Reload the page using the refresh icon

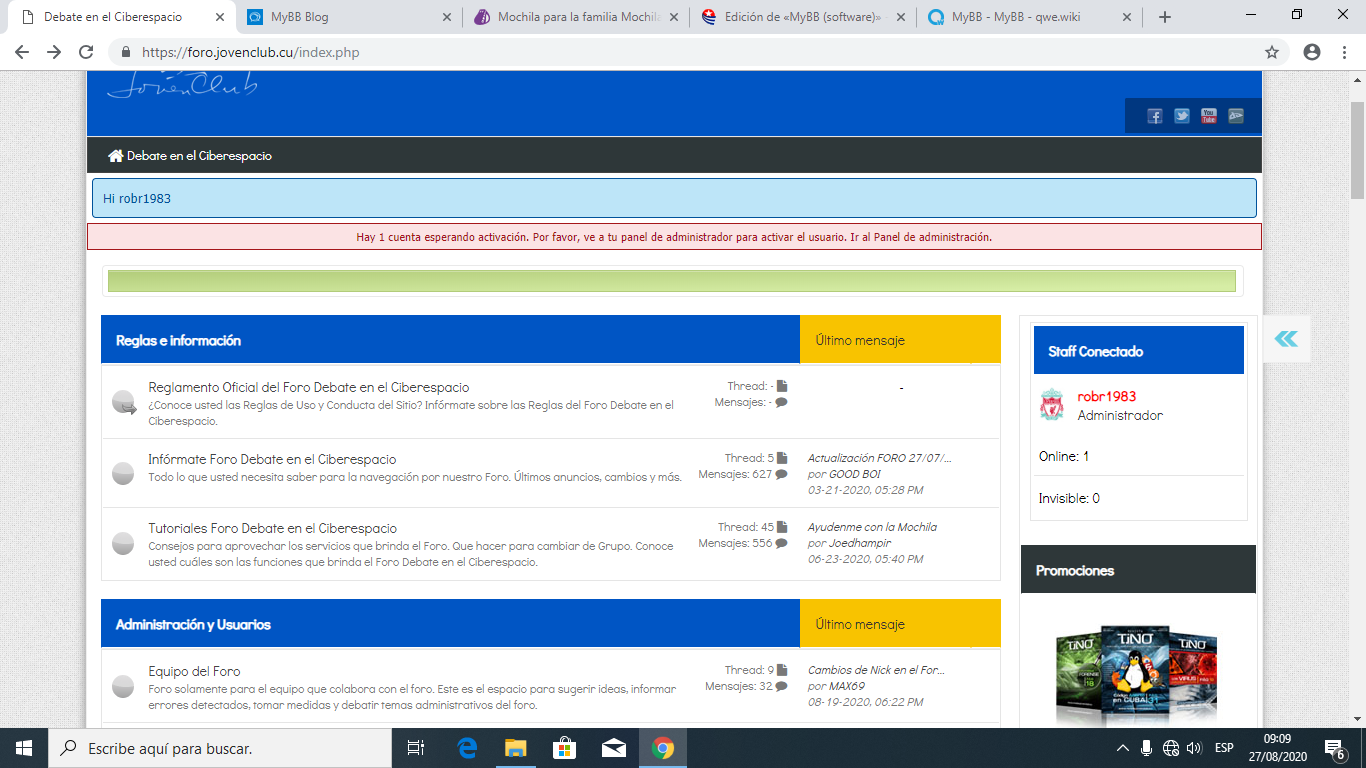[x=86, y=52]
